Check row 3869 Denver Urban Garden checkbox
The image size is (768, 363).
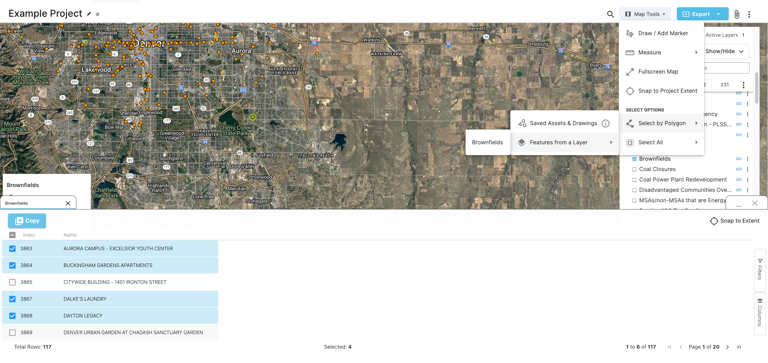(12, 333)
